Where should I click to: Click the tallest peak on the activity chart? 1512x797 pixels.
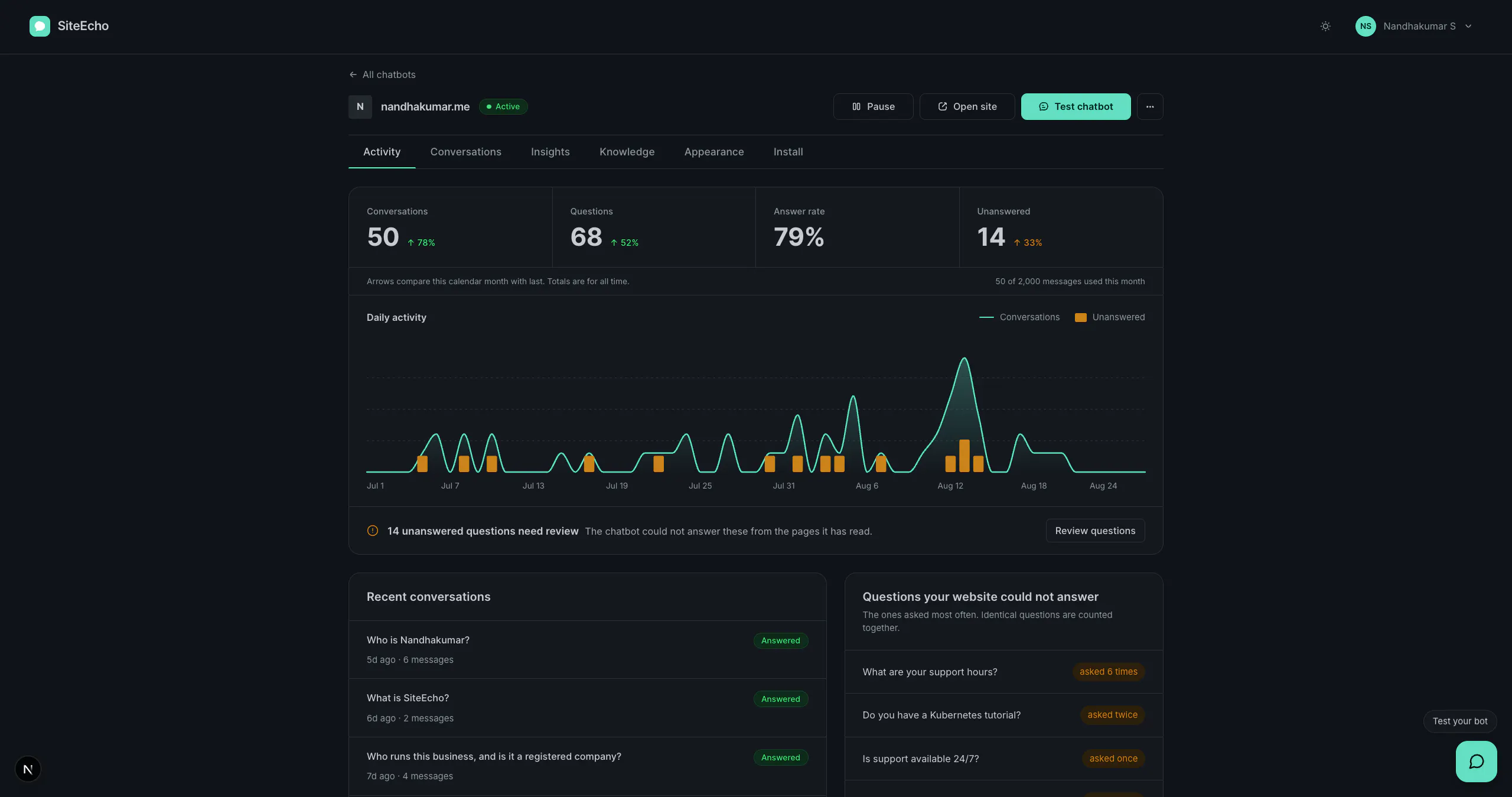[964, 358]
